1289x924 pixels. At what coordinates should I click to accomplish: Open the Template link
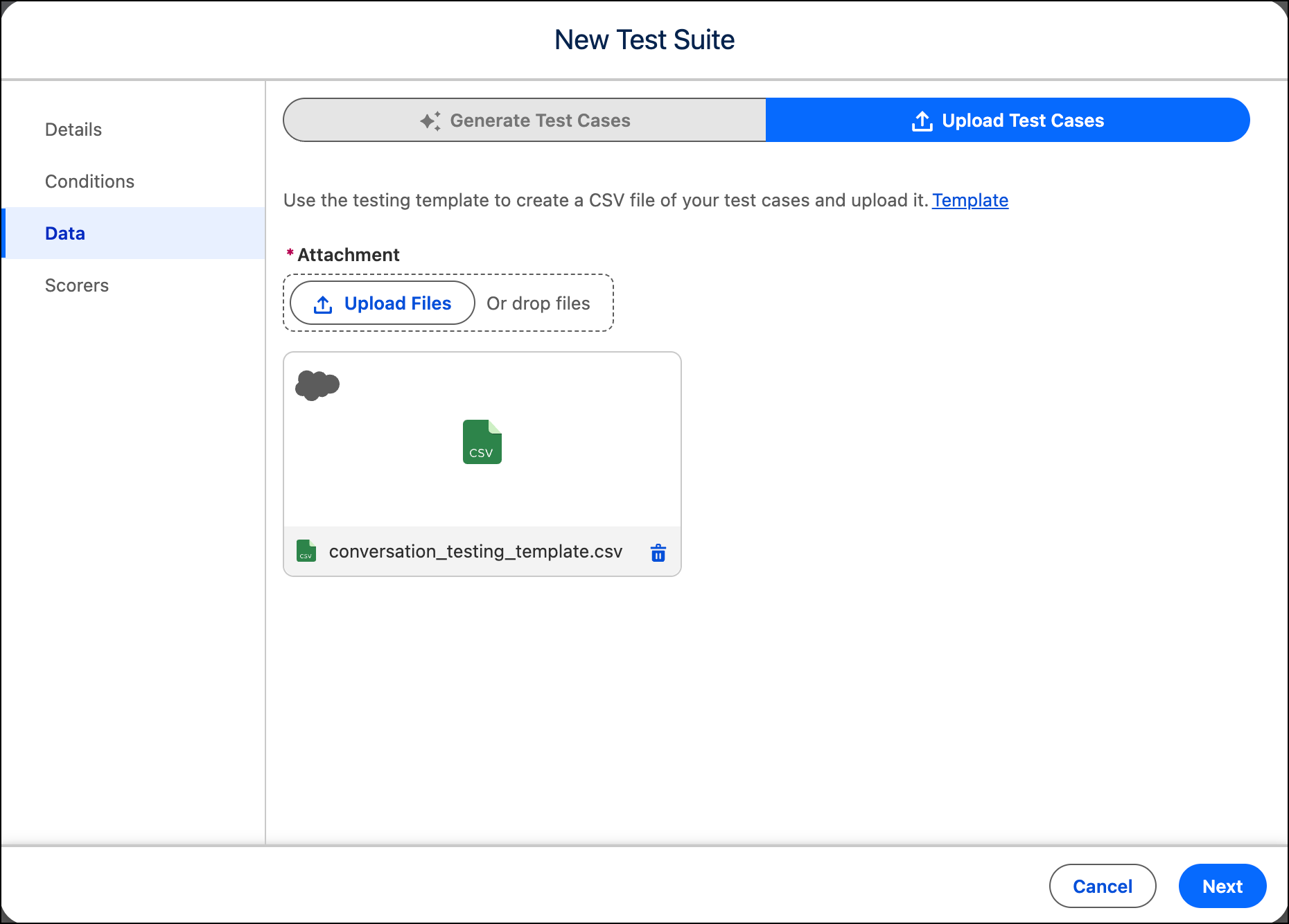970,200
